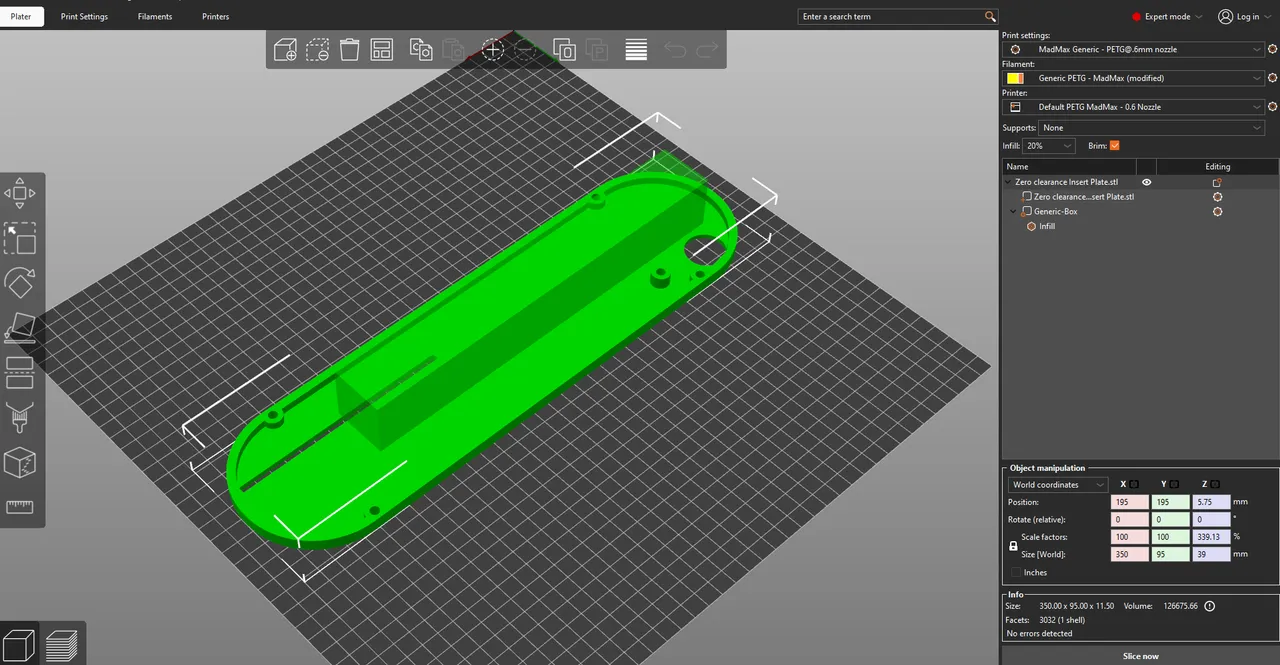Click the Arrange objects icon
The image size is (1280, 665).
click(x=381, y=50)
